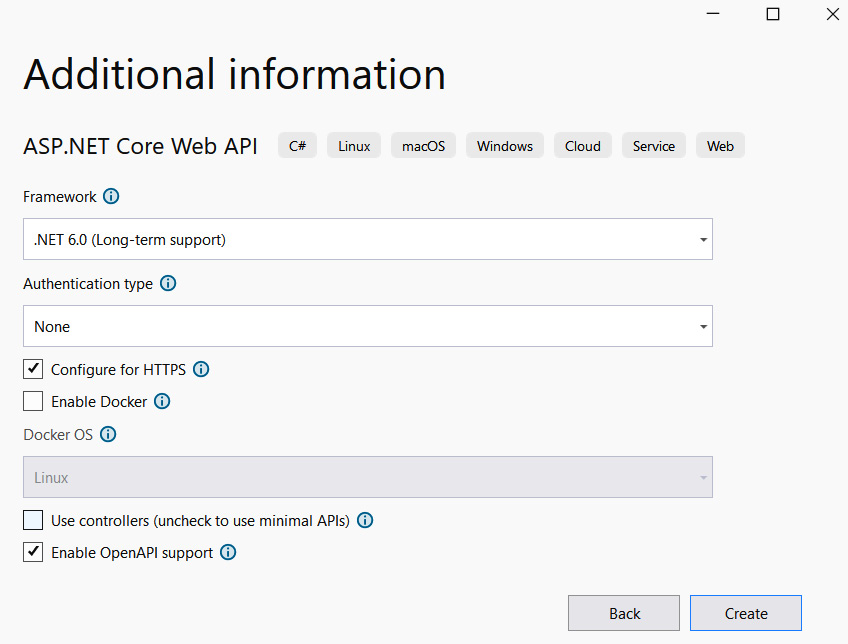Click the Docker OS label text

(58, 435)
